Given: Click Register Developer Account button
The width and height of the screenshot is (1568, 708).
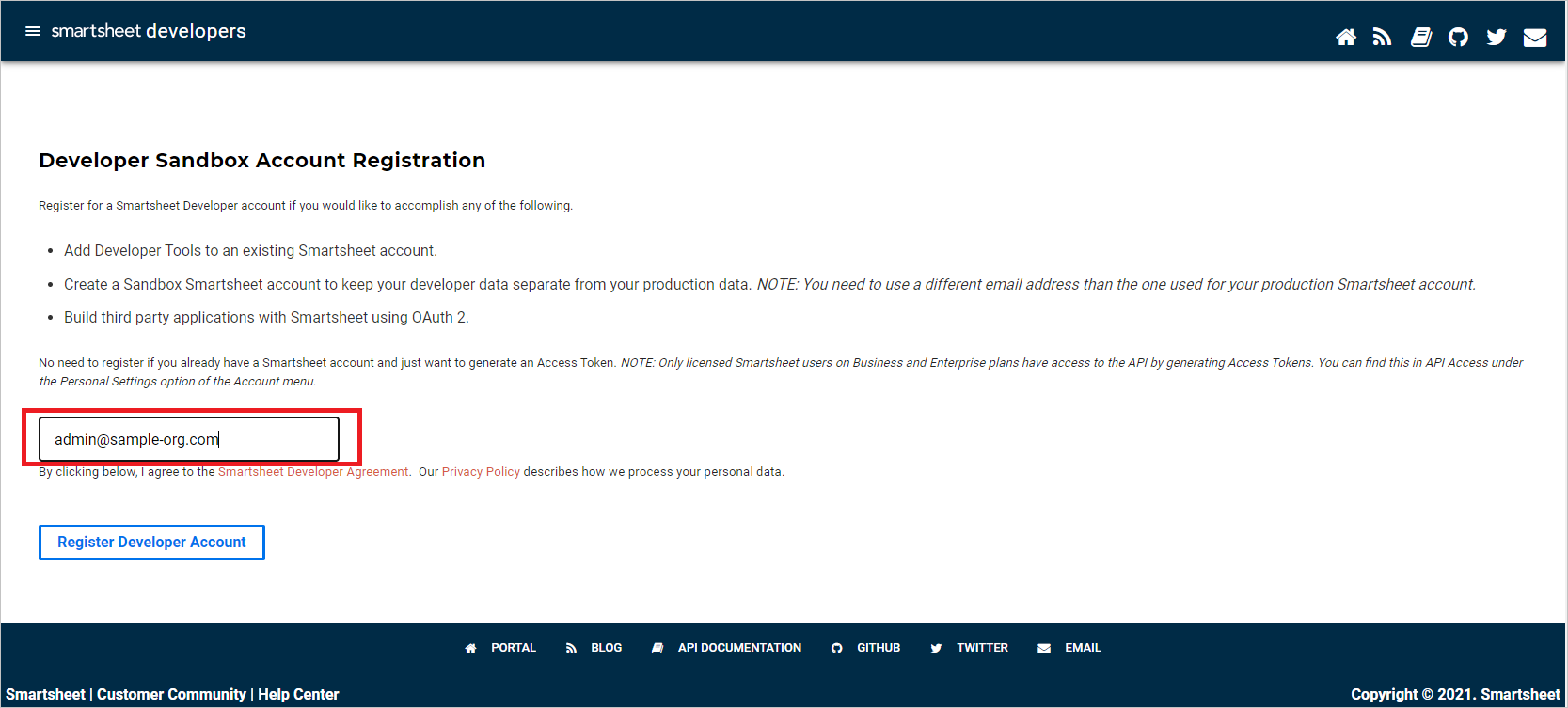Looking at the screenshot, I should 151,543.
